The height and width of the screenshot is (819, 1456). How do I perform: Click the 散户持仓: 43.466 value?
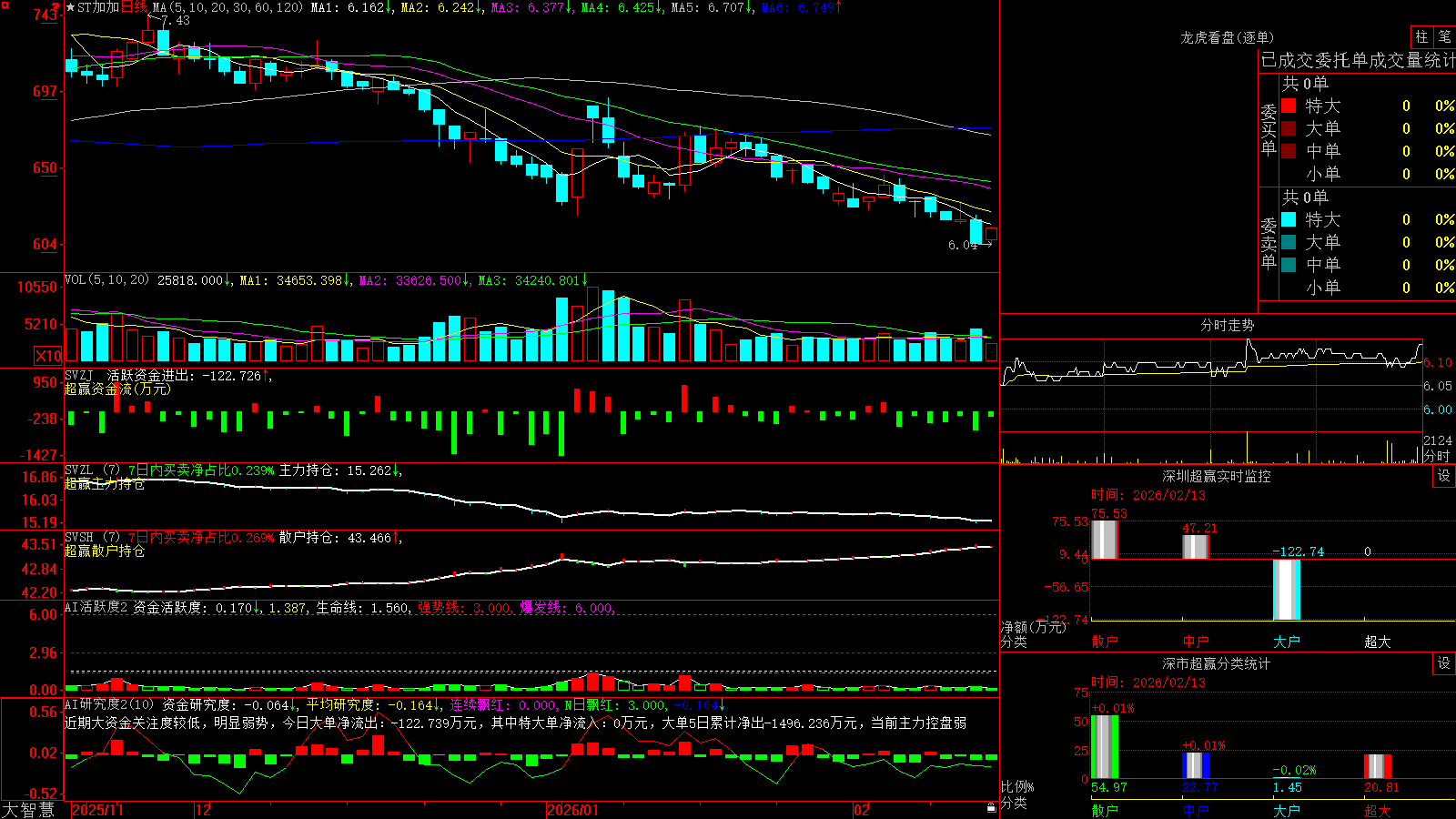pyautogui.click(x=335, y=538)
